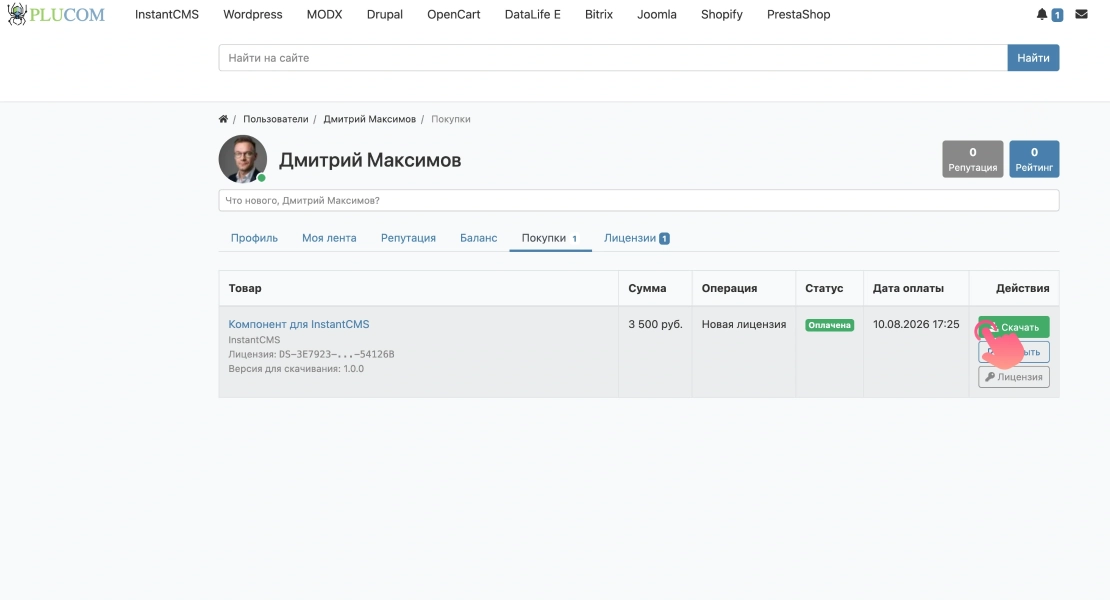Switch to the Профиль tab
Screen dimensions: 1110x600
[x=254, y=238]
